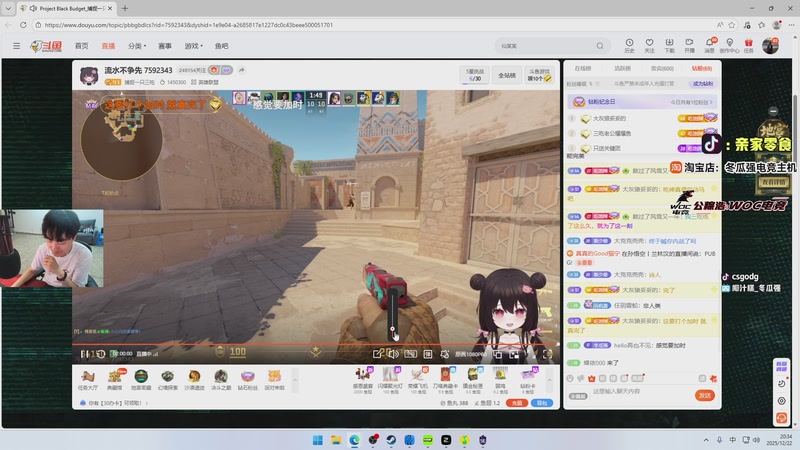Click the streamer avatar next to room title

89,75
